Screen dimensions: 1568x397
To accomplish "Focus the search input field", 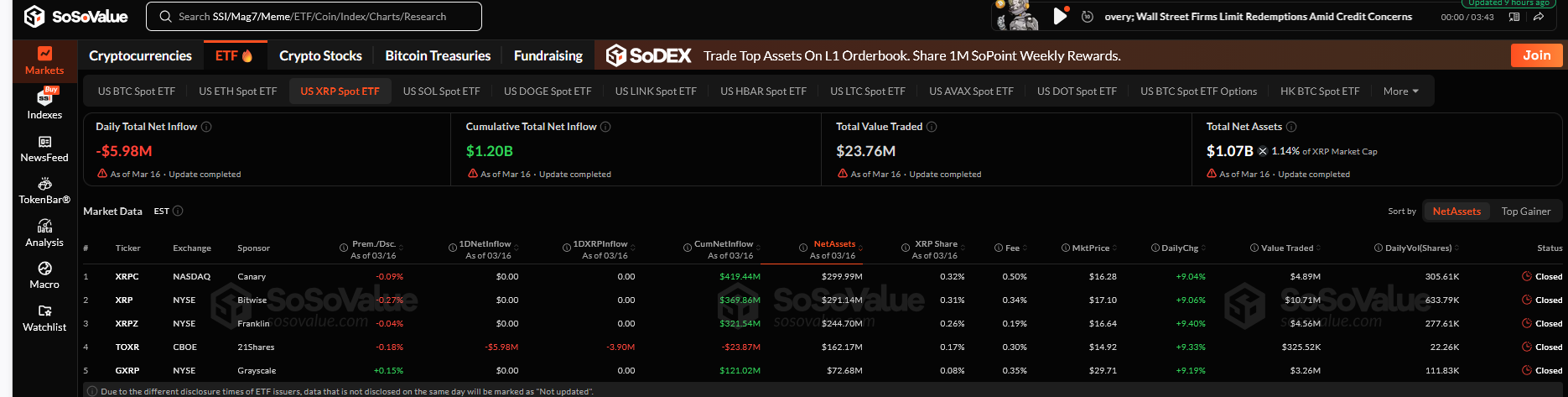I will tap(314, 16).
